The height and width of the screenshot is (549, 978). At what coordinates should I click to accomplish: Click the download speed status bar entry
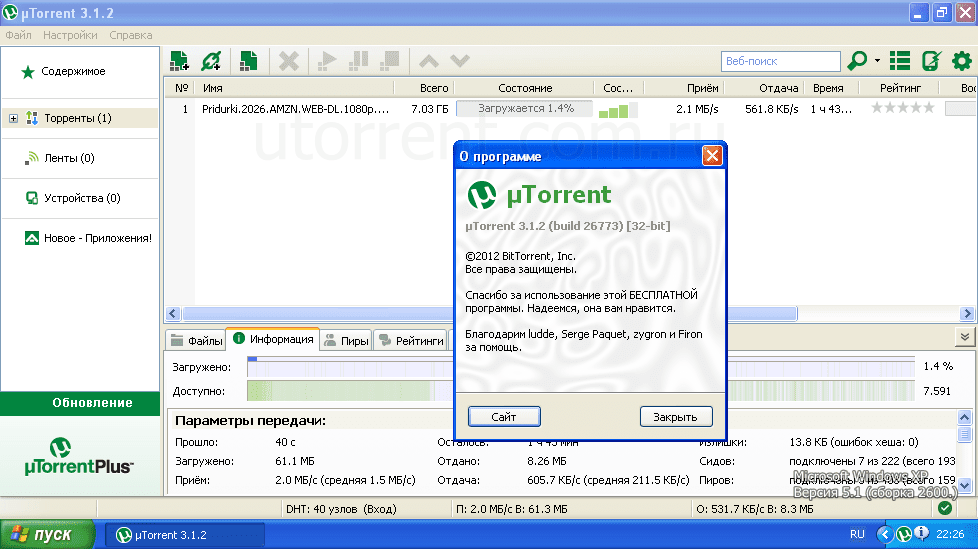pyautogui.click(x=511, y=509)
